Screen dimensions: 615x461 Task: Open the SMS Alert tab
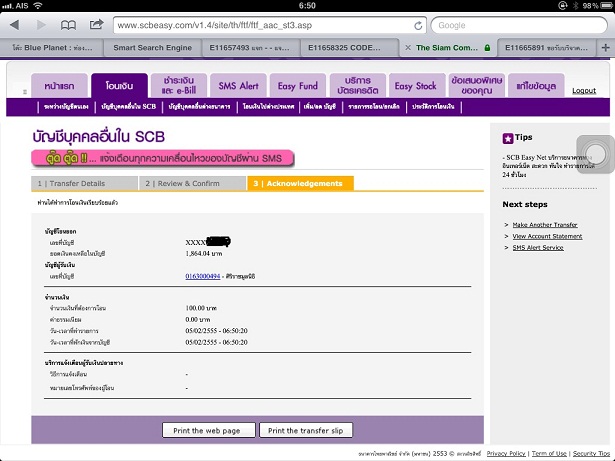[238, 86]
